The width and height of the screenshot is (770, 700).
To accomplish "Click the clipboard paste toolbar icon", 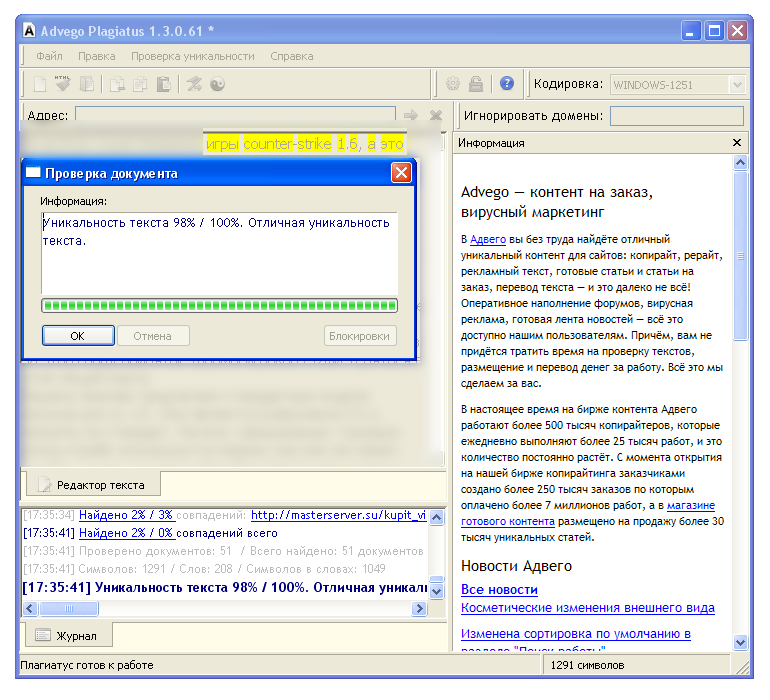I will [164, 84].
